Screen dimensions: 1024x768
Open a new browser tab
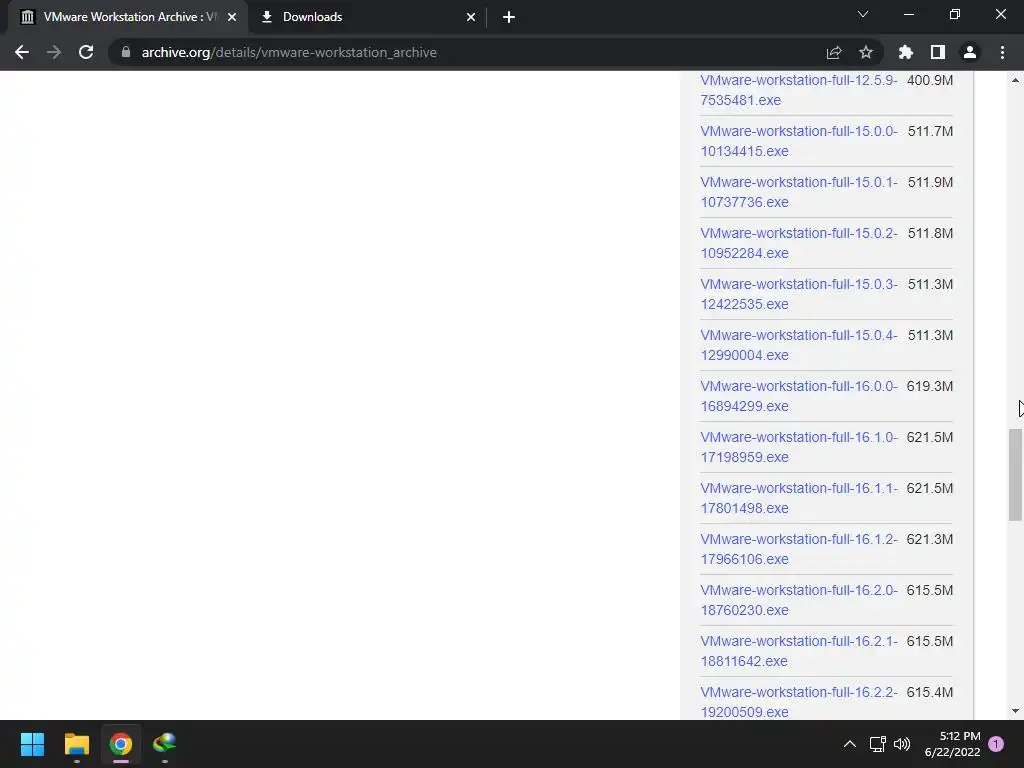pos(509,17)
